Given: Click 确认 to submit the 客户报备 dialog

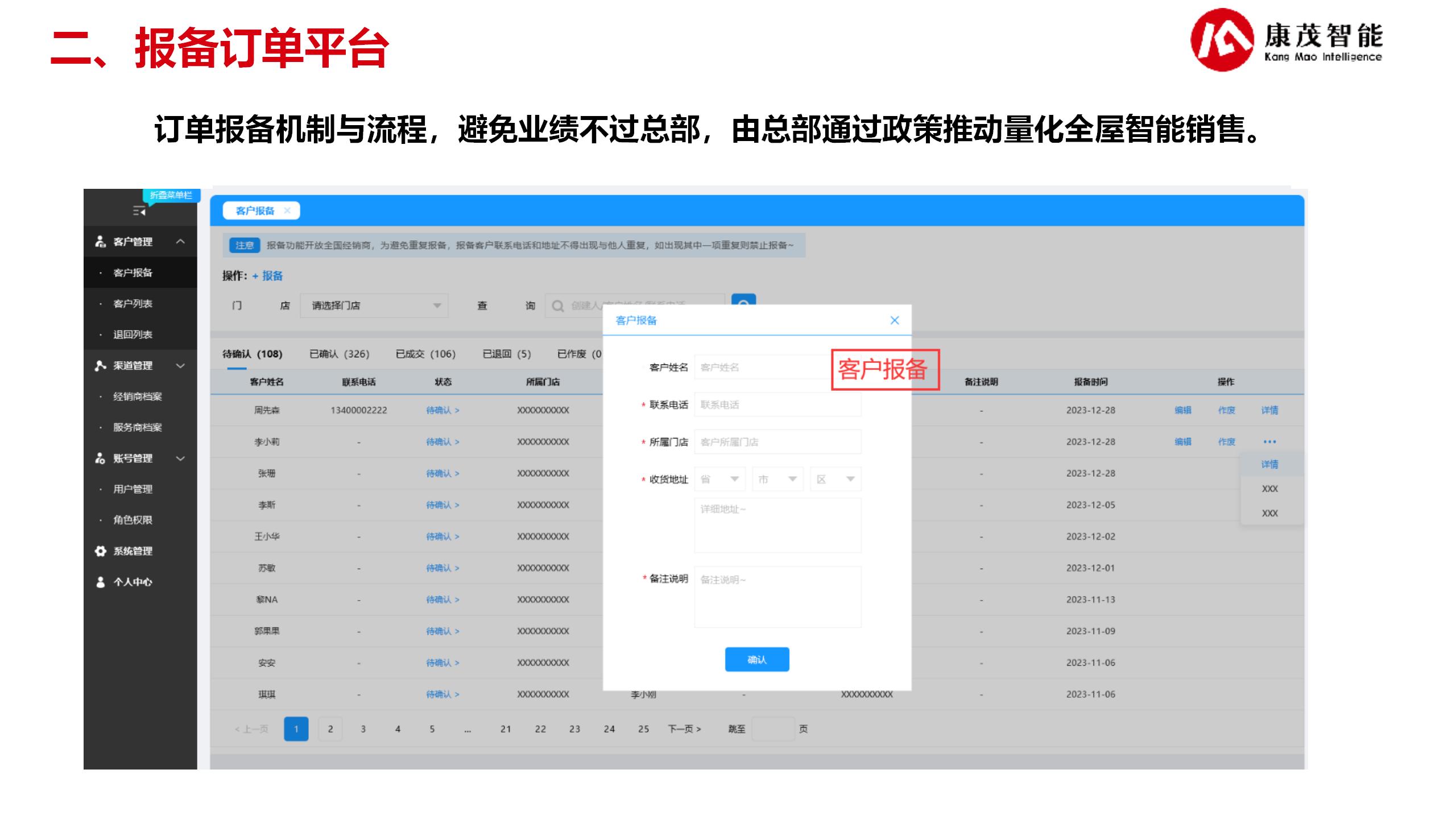Looking at the screenshot, I should tap(756, 659).
